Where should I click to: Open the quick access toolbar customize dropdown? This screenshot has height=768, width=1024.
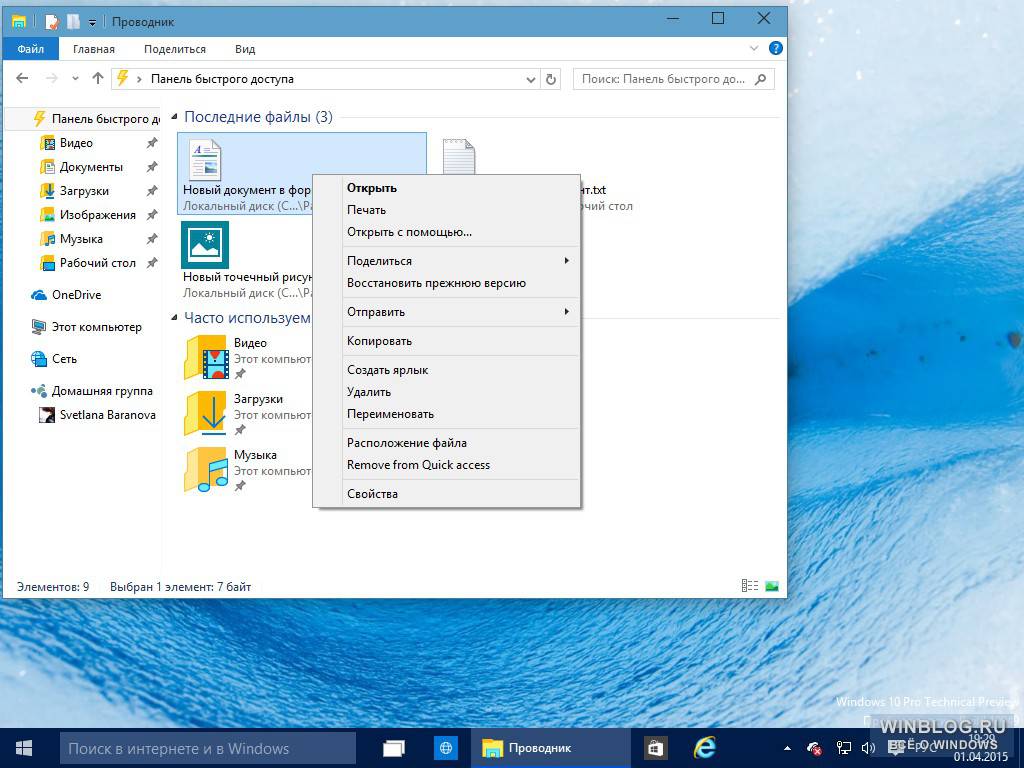(92, 22)
